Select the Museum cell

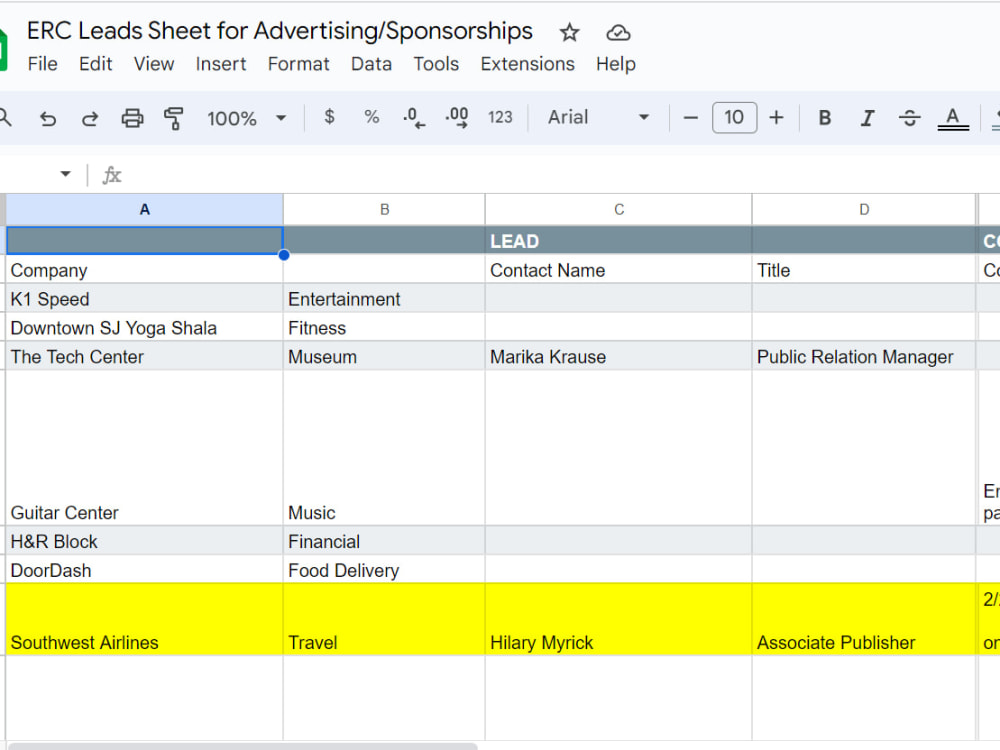point(384,356)
